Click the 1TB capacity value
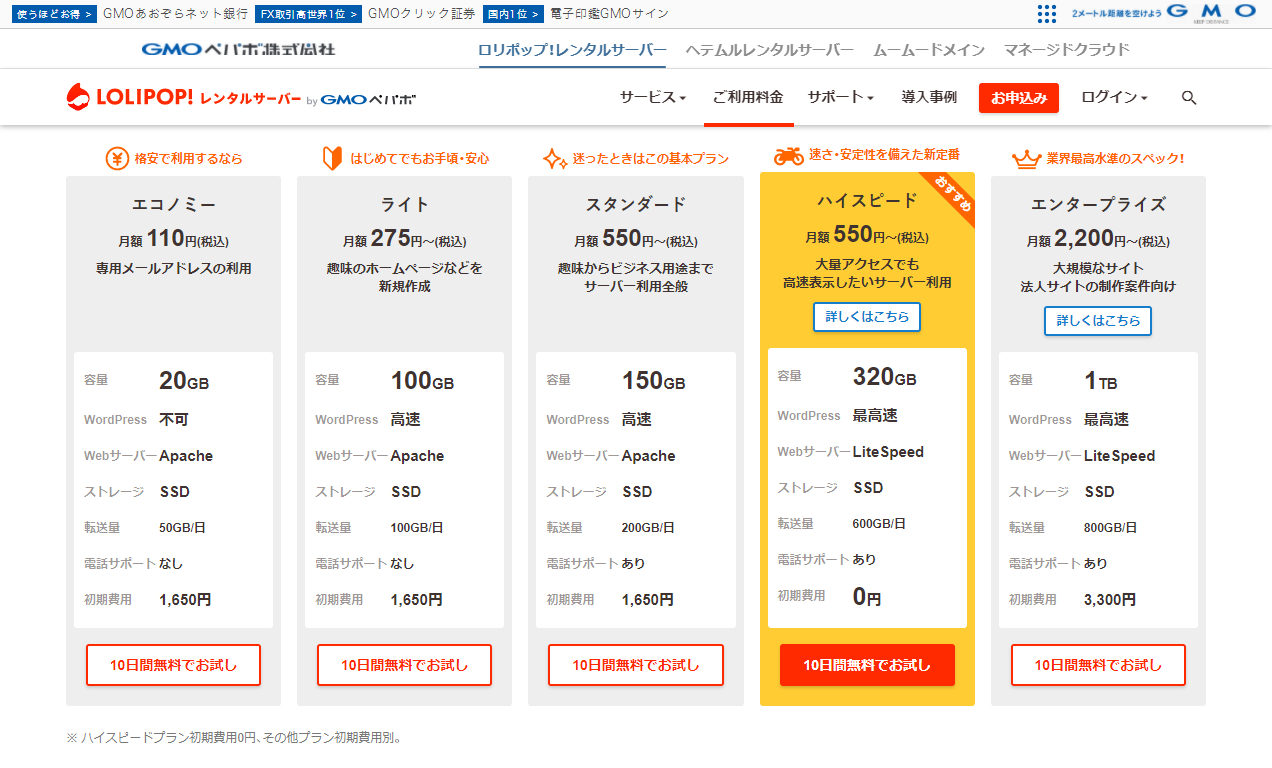Screen dimensions: 1272x768 click(1101, 380)
